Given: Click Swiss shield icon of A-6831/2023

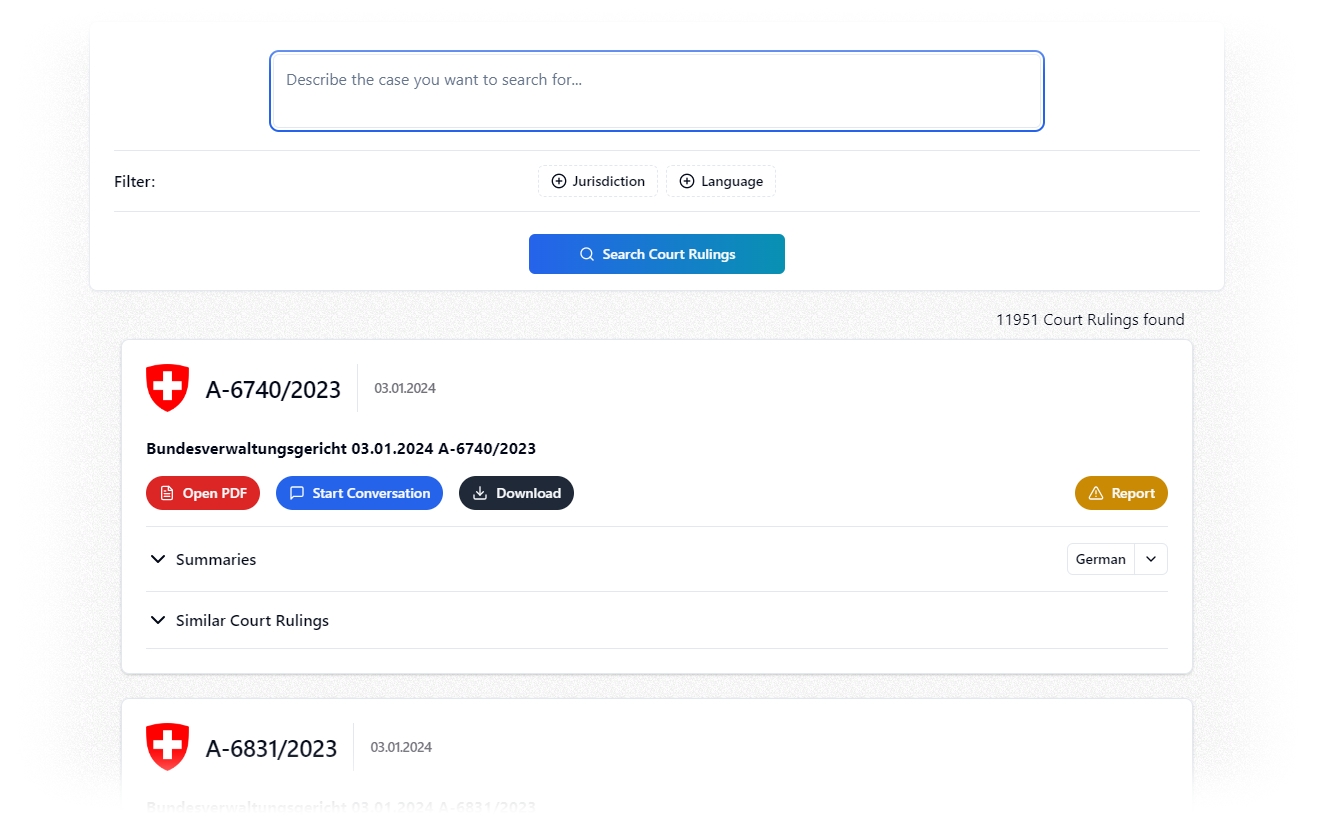Looking at the screenshot, I should [167, 747].
